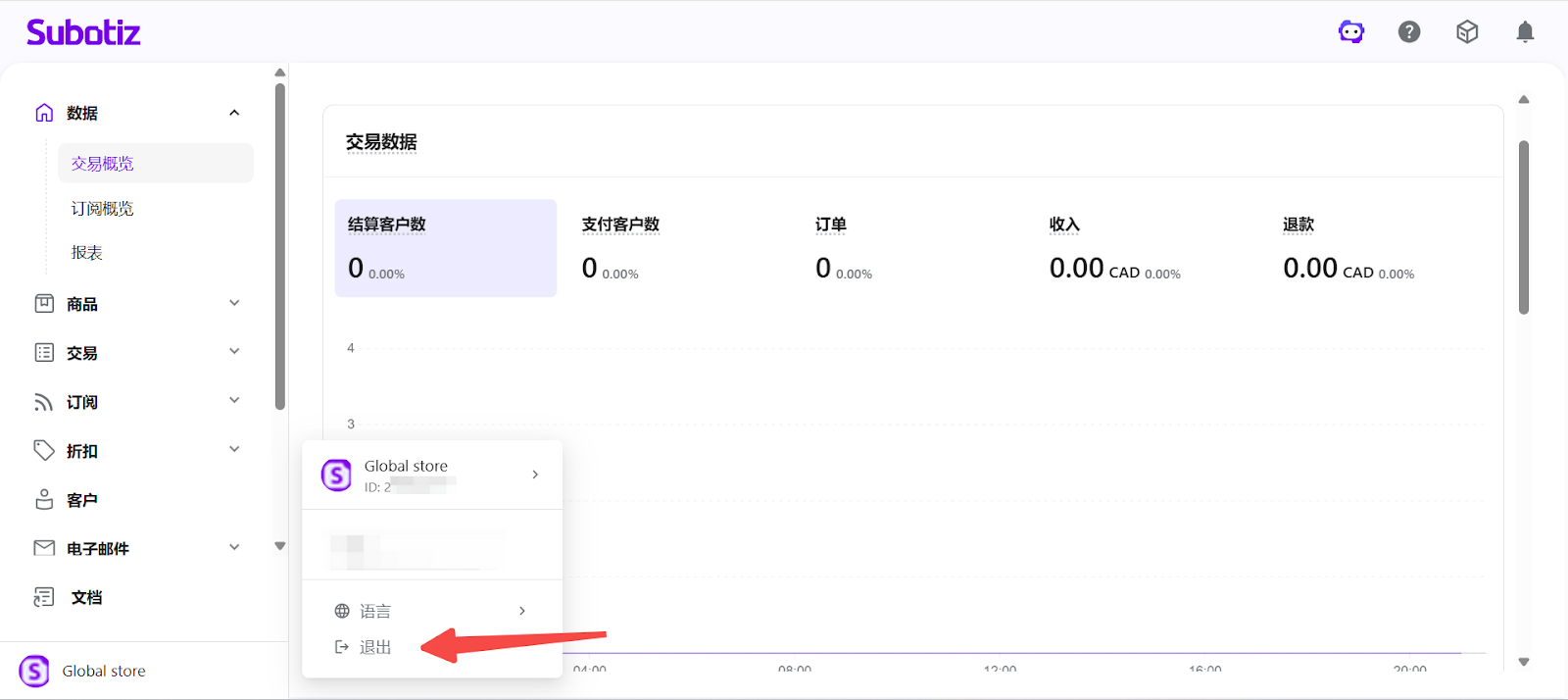Image resolution: width=1568 pixels, height=700 pixels.
Task: Expand the 折扣 sidebar section
Action: pyautogui.click(x=234, y=449)
